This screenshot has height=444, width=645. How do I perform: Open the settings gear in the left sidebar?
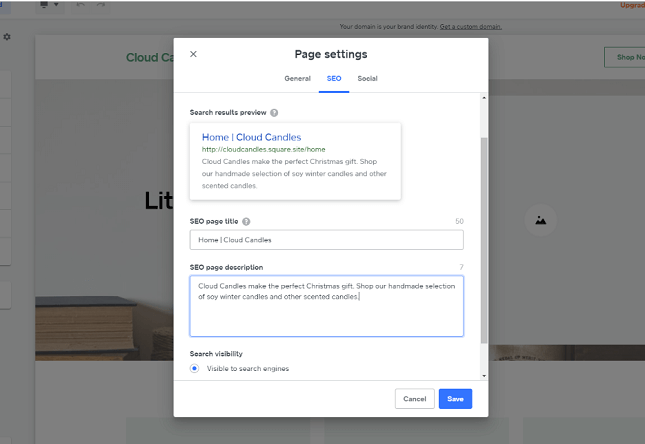pos(7,37)
